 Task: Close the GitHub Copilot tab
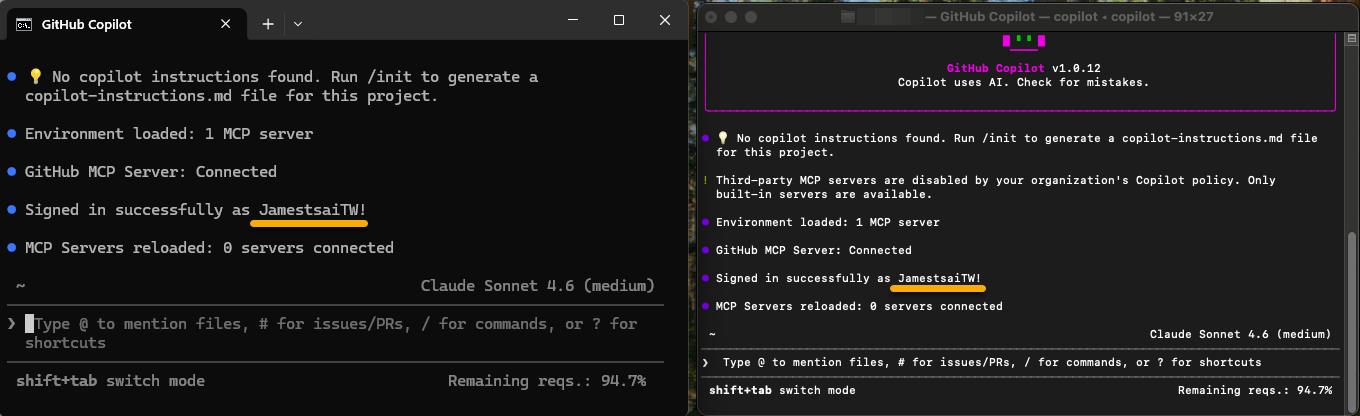(226, 24)
